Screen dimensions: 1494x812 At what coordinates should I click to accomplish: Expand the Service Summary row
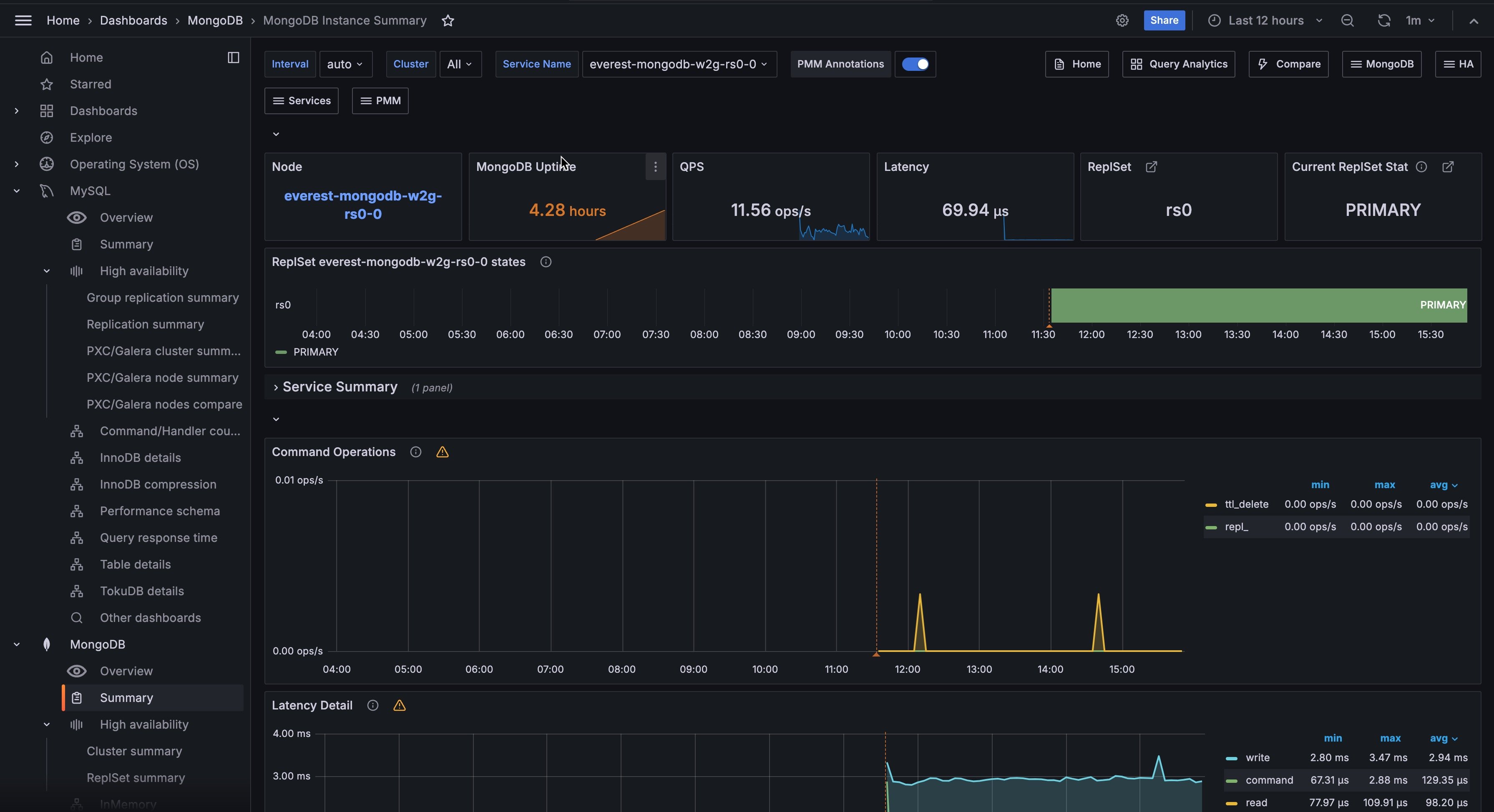[x=339, y=387]
